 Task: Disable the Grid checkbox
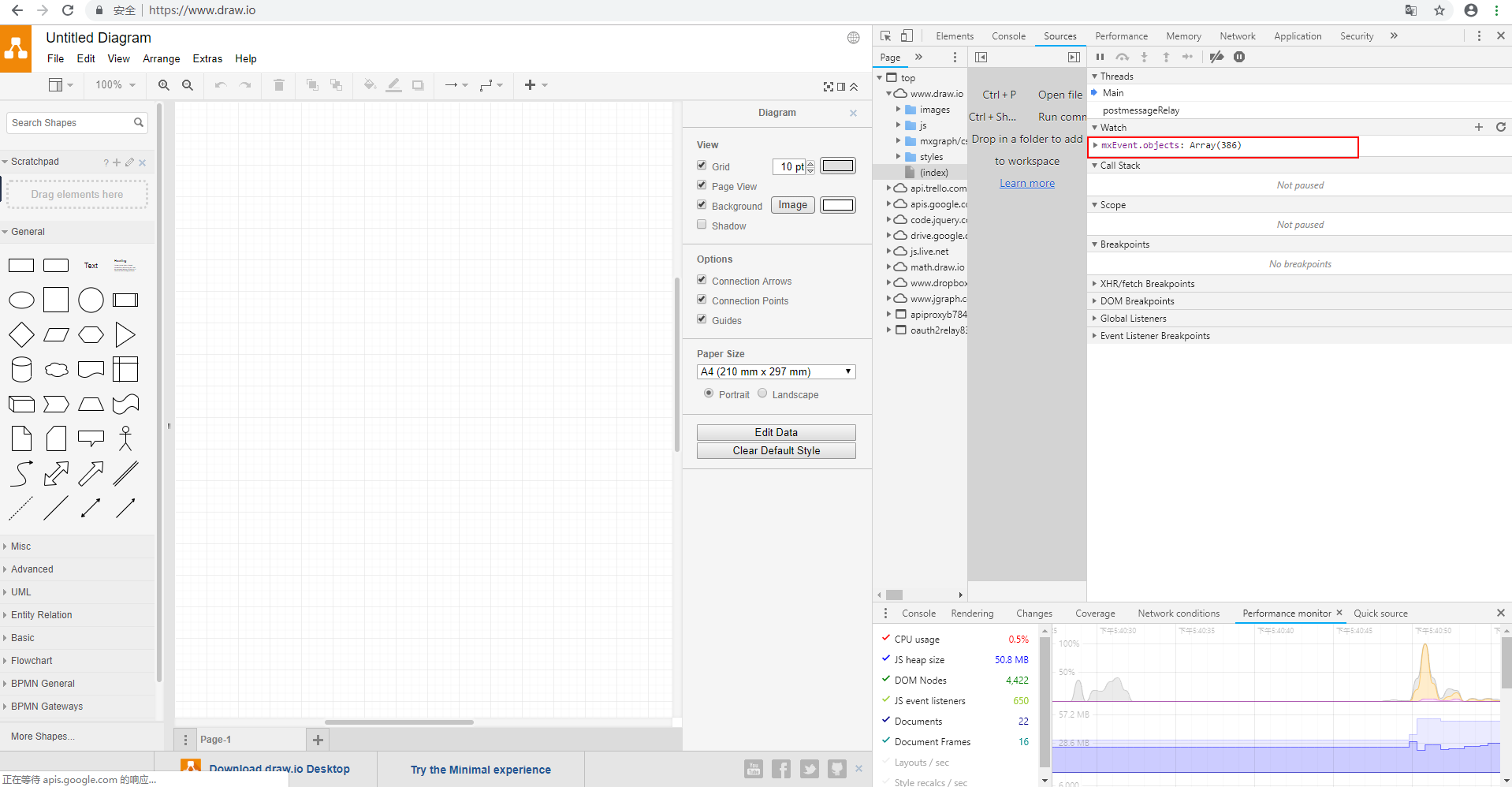tap(702, 165)
